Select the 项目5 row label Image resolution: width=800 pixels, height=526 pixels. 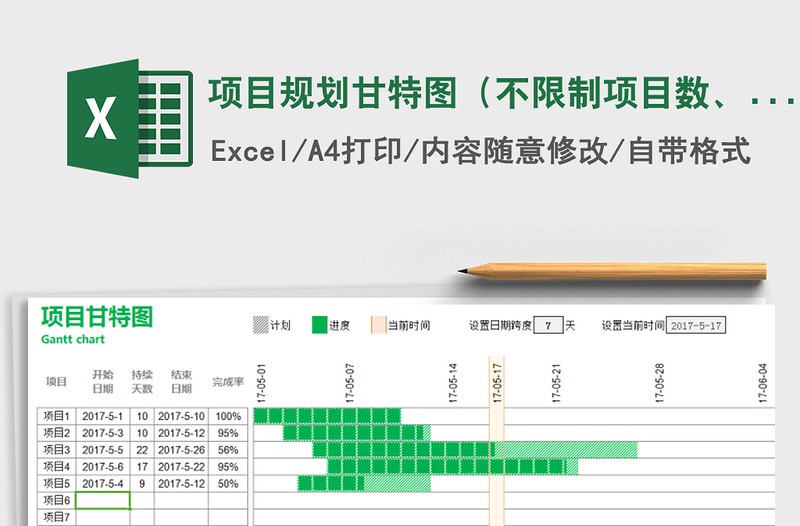(x=57, y=483)
